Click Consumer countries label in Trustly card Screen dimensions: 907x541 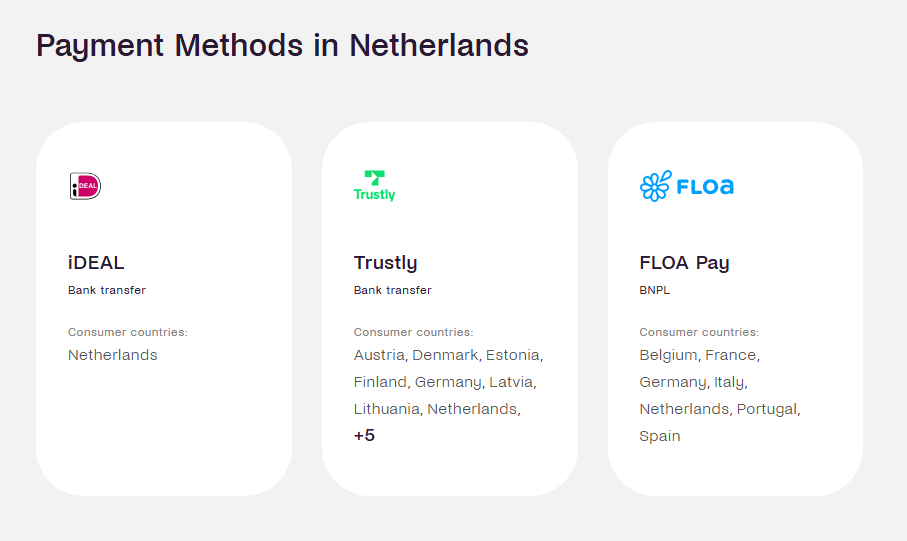coord(413,332)
